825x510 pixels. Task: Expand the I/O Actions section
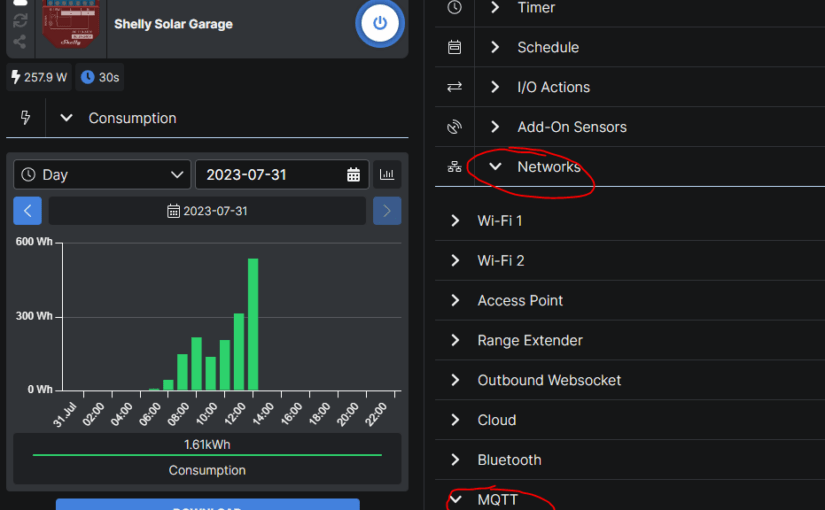[495, 87]
